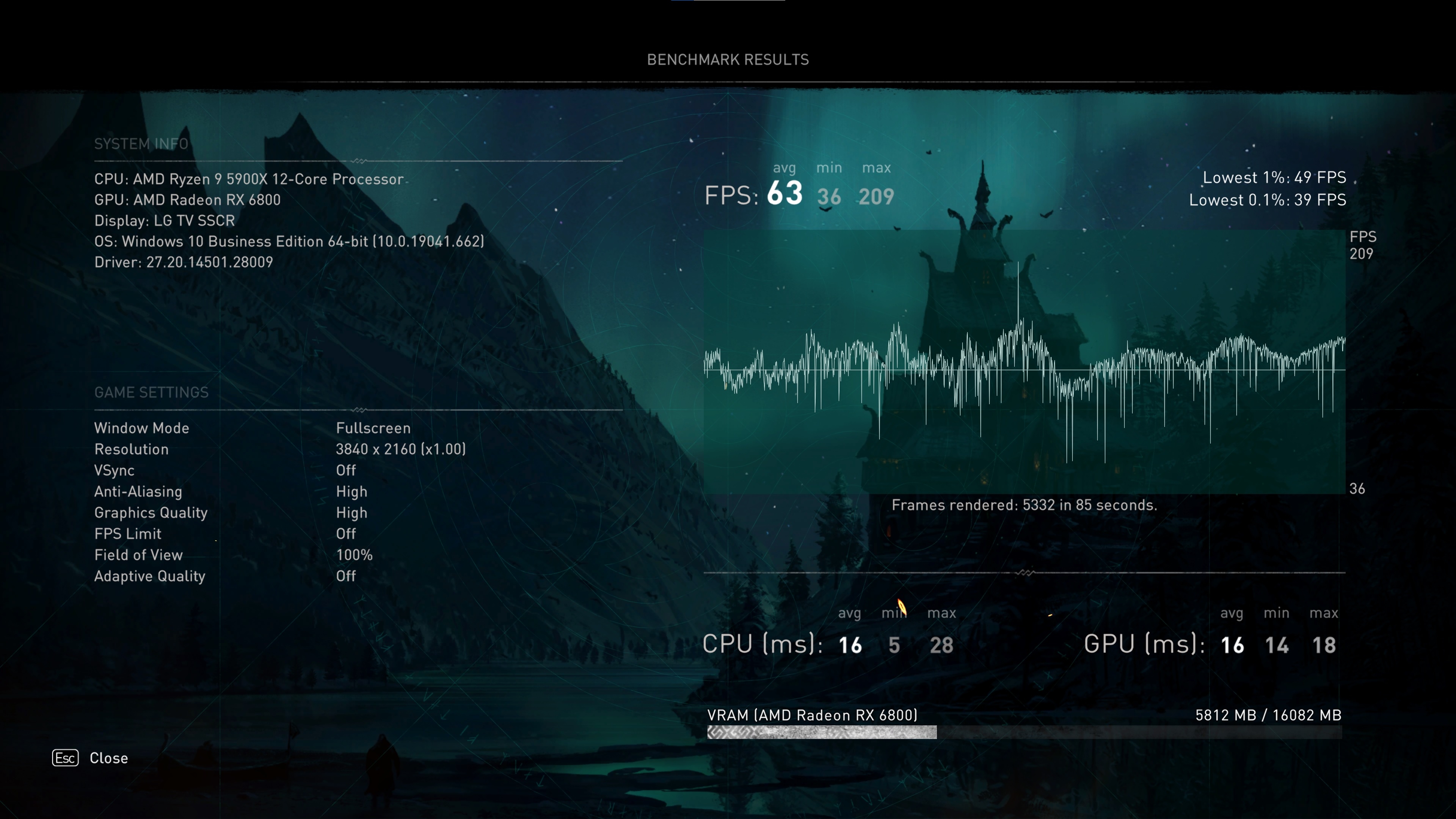The image size is (1456, 819).
Task: Click the Esc key icon
Action: tap(65, 758)
